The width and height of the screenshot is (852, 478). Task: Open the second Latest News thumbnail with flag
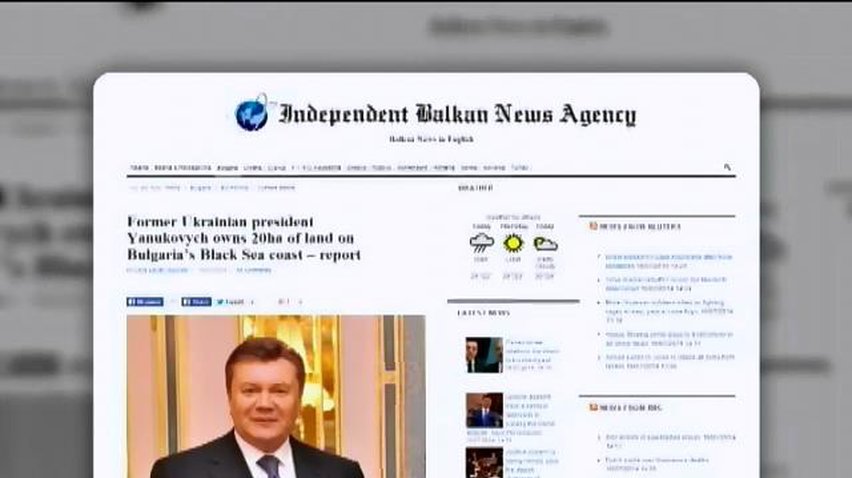pyautogui.click(x=484, y=411)
